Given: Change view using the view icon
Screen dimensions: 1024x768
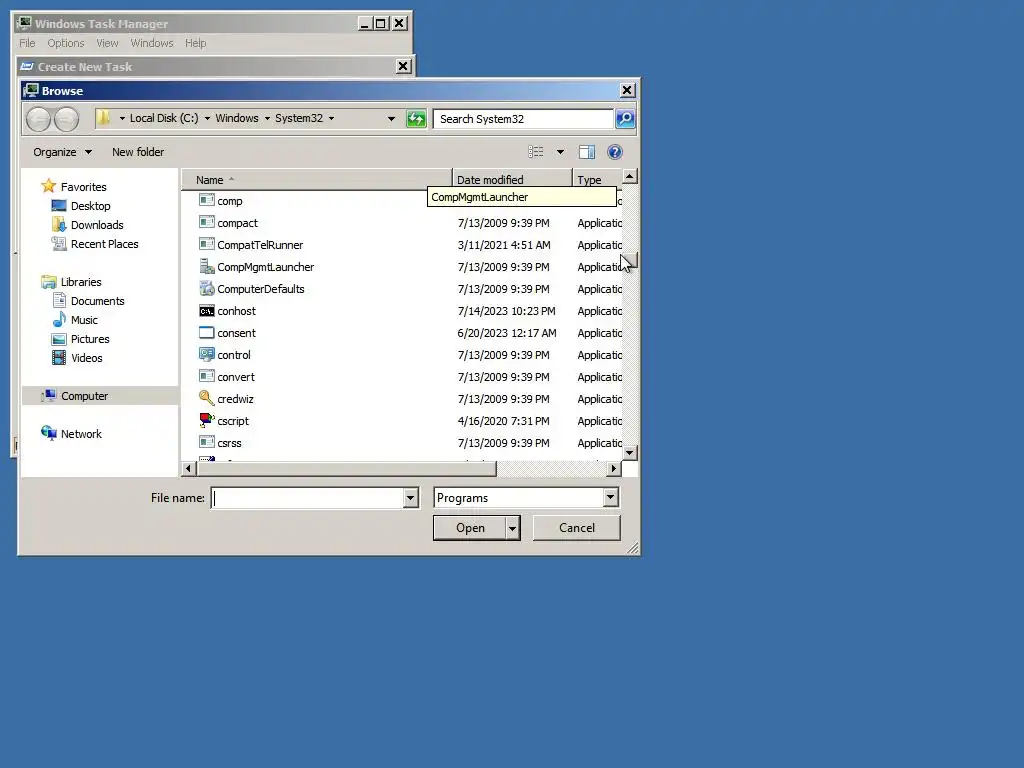Looking at the screenshot, I should pos(536,152).
